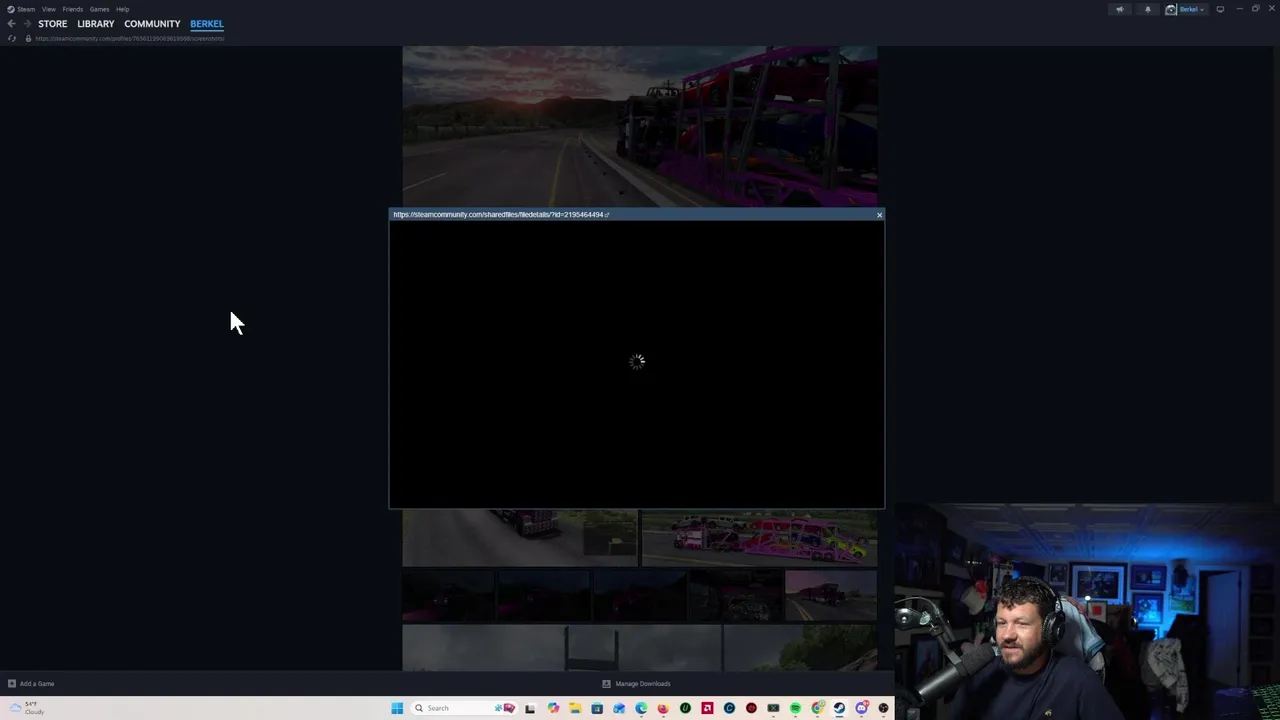Screen dimensions: 1280x720
Task: Open Microsoft Edge from taskbar
Action: 641,708
